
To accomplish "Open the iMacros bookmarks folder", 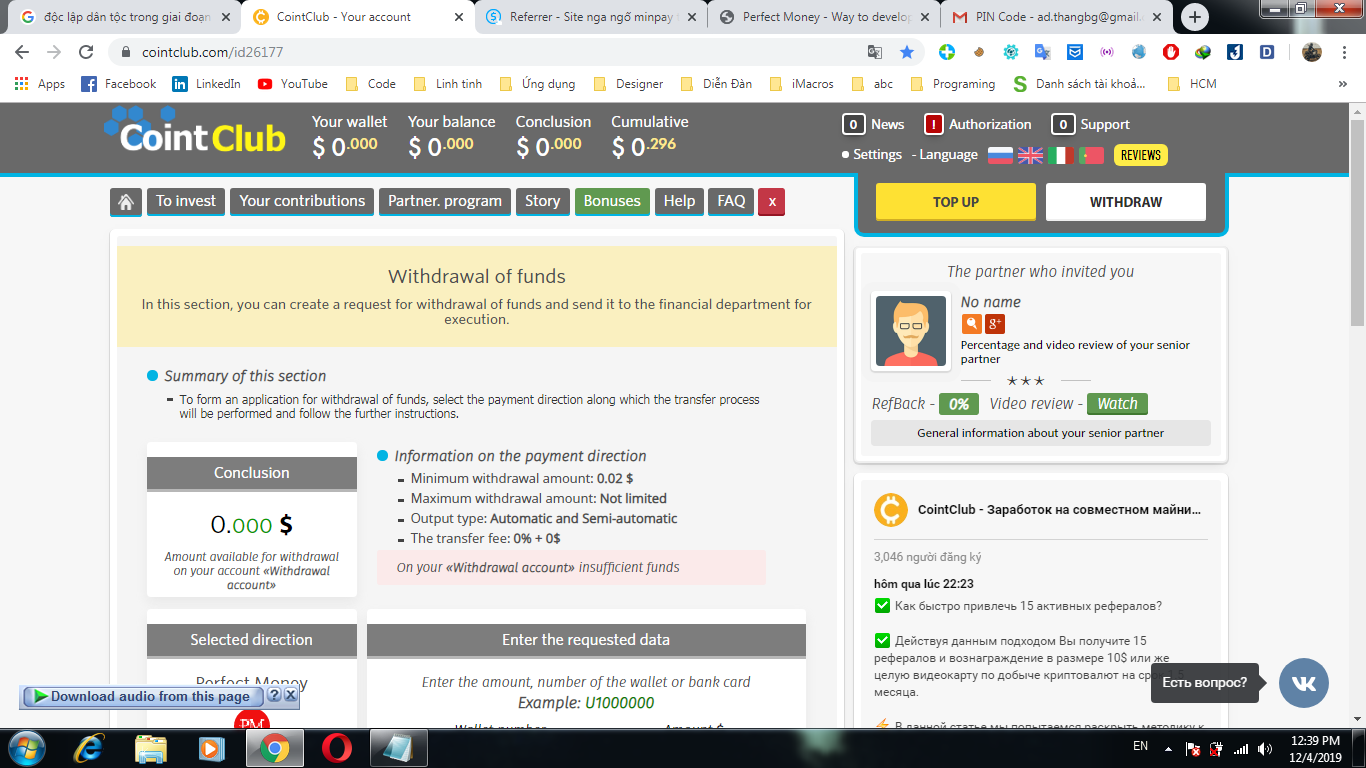I will pyautogui.click(x=801, y=84).
